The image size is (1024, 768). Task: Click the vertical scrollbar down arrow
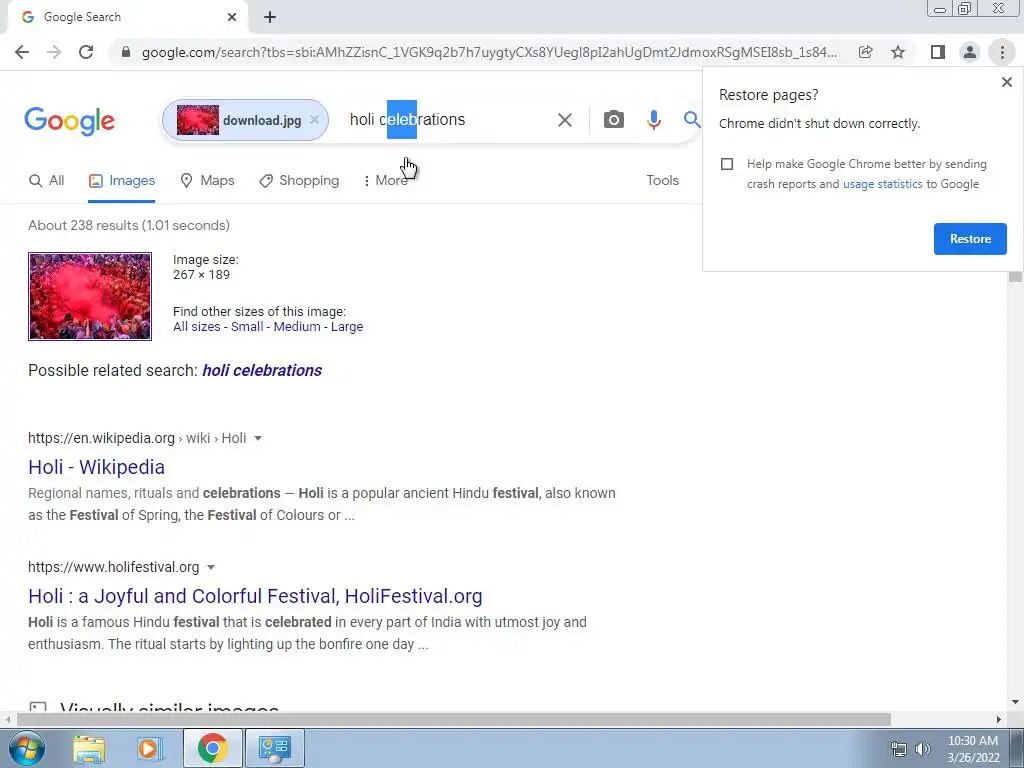(x=1015, y=703)
